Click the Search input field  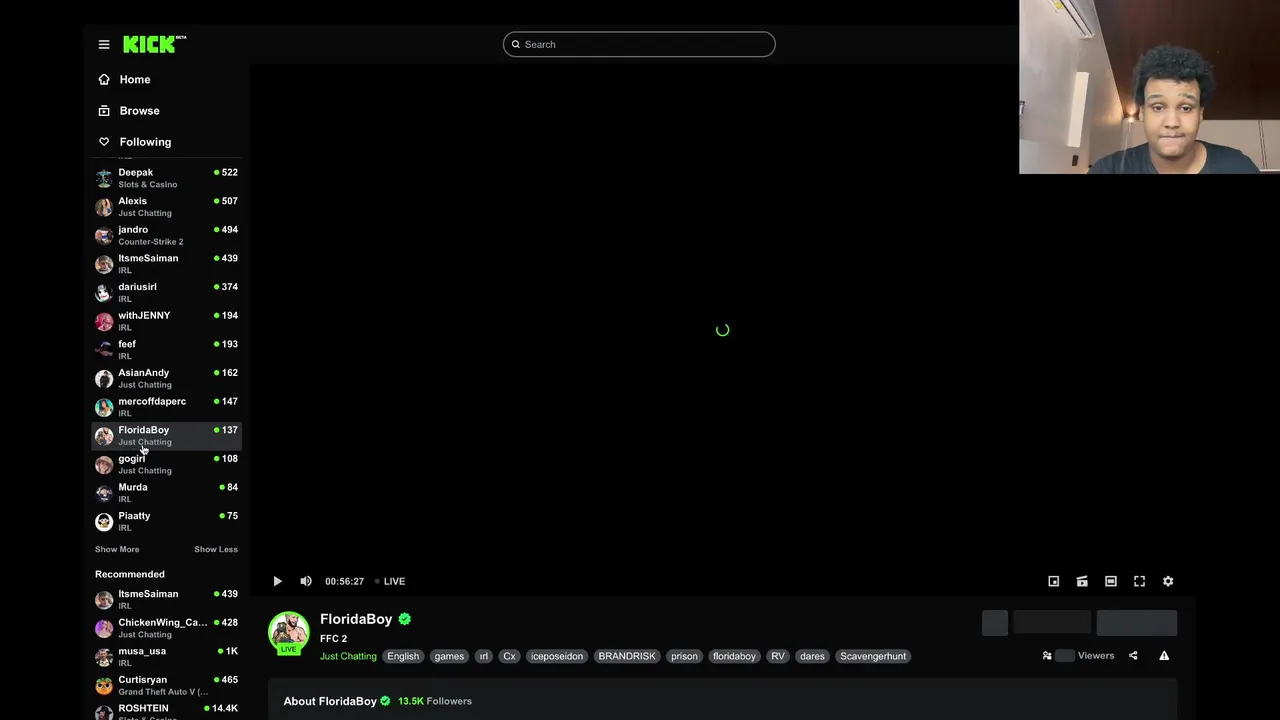639,44
